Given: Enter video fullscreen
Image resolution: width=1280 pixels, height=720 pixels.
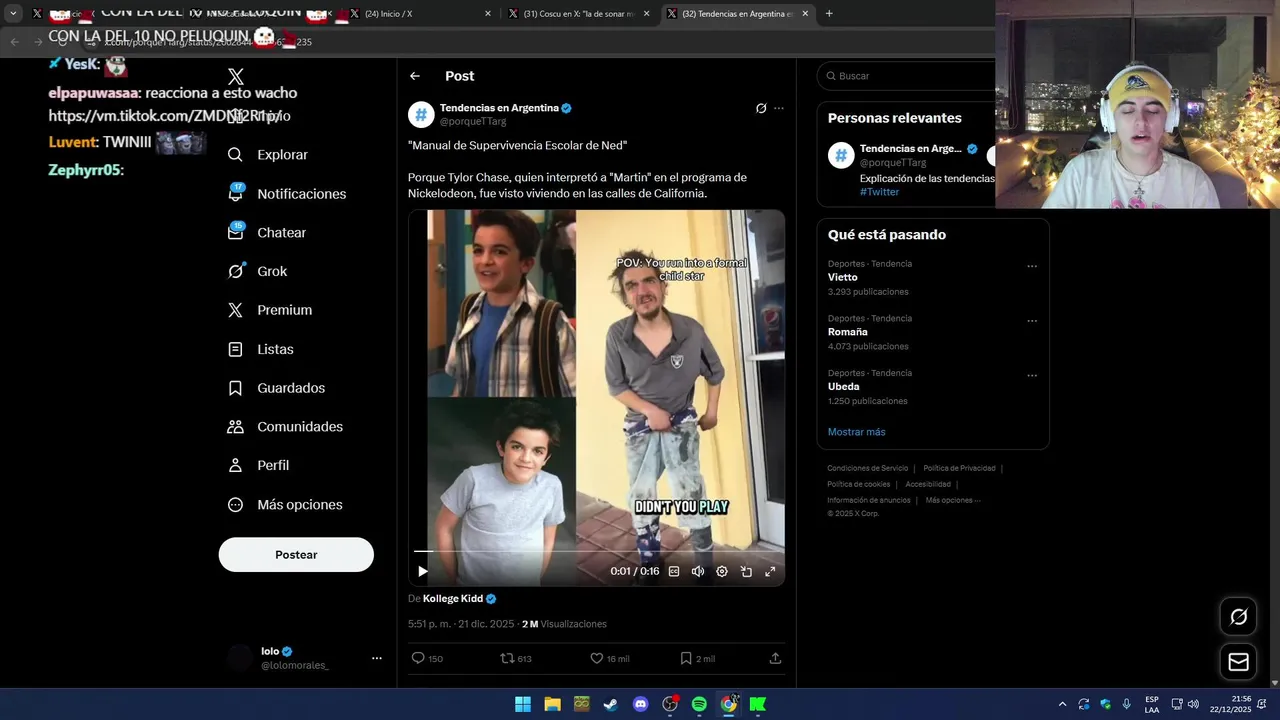Looking at the screenshot, I should [770, 571].
